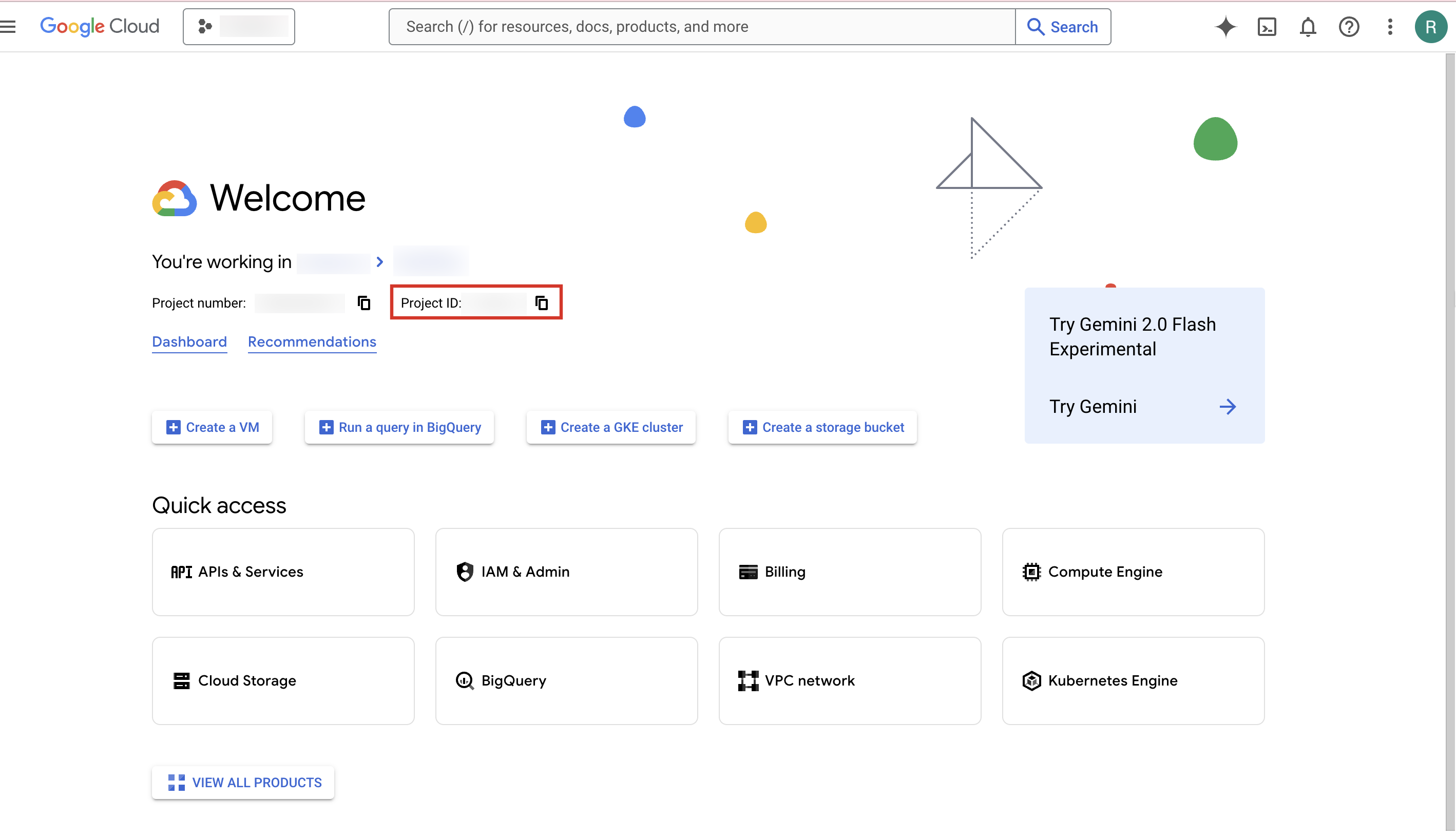Copy the Project ID
This screenshot has height=836, width=1456.
[x=542, y=302]
